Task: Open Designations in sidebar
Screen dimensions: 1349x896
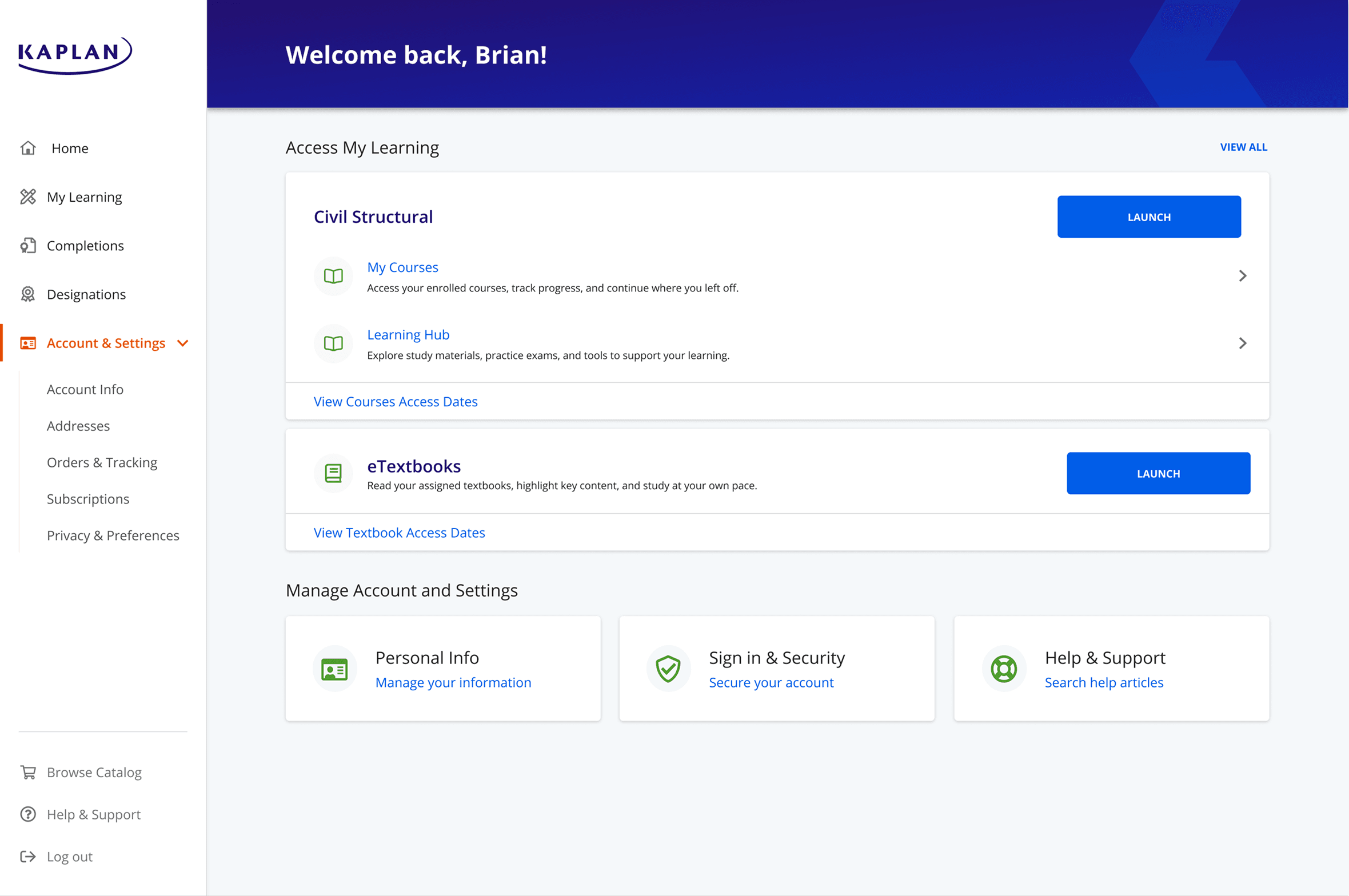Action: point(86,294)
